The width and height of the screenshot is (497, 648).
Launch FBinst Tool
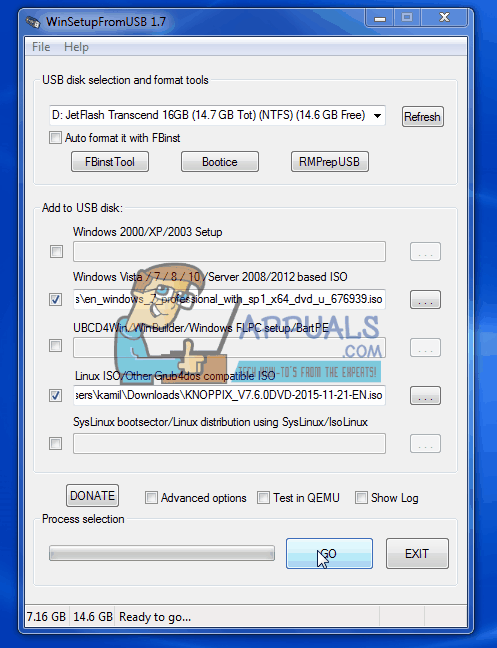pos(110,162)
